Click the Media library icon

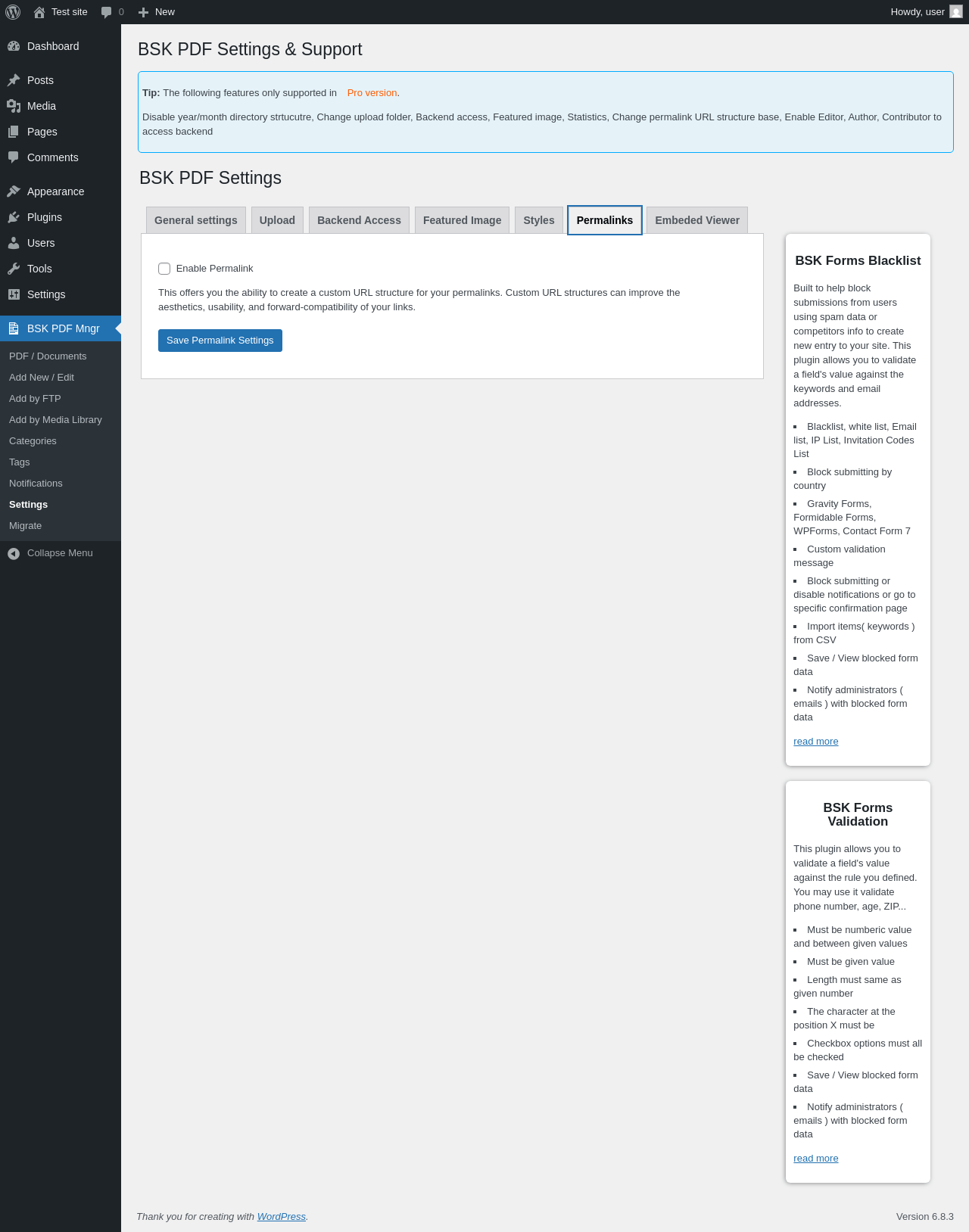point(14,106)
